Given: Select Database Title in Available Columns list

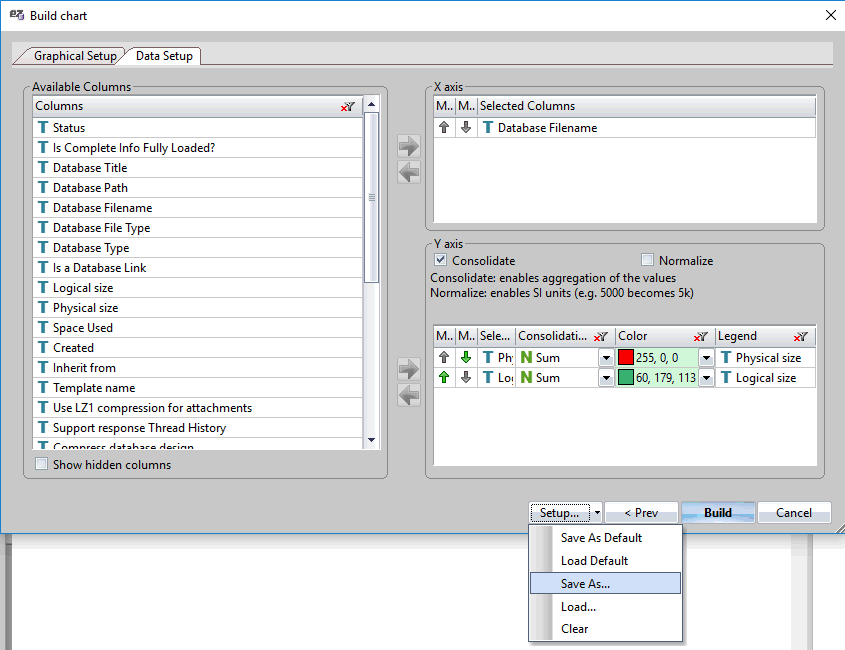Looking at the screenshot, I should pos(90,168).
